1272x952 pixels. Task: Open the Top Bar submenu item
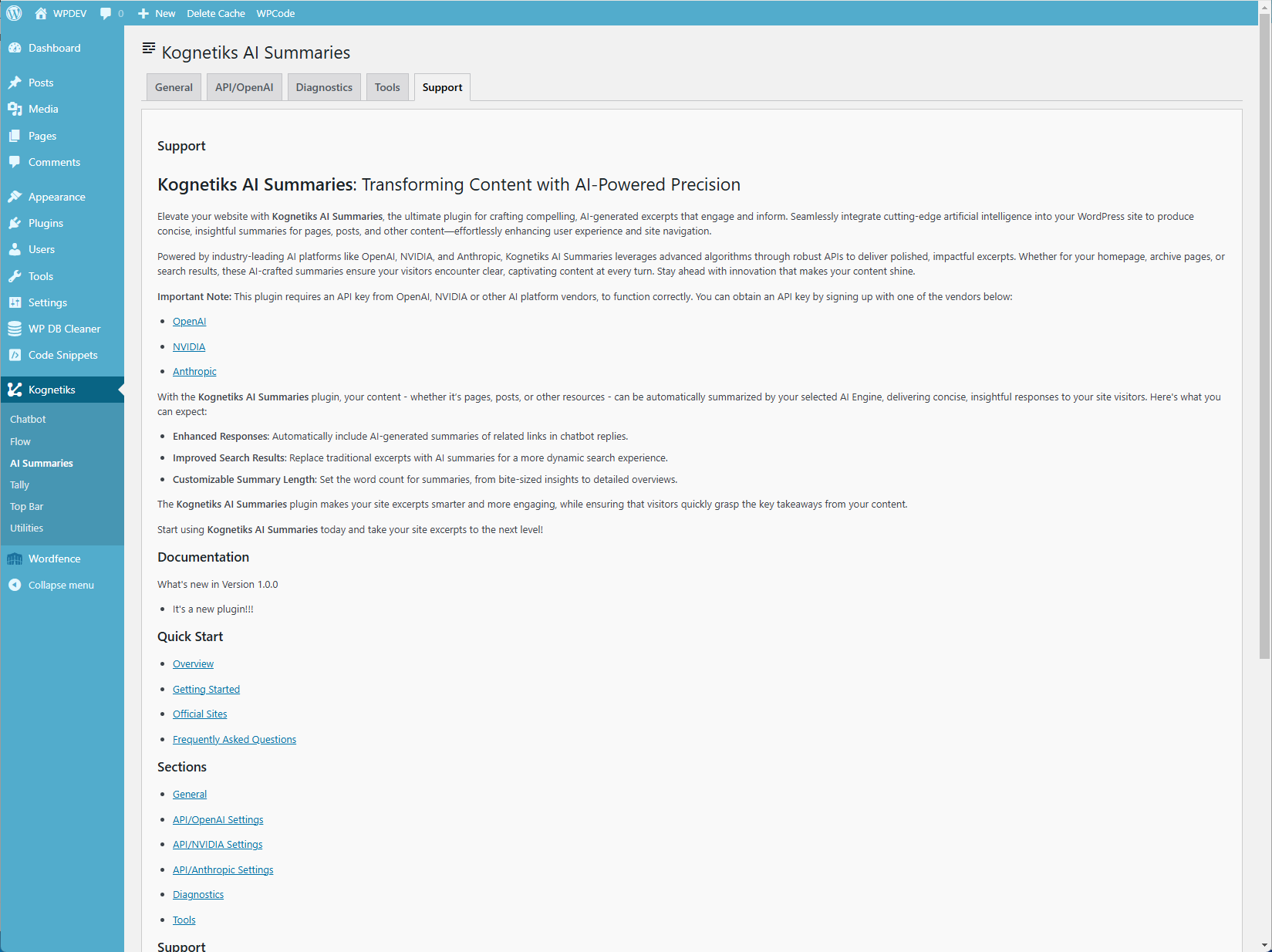26,506
